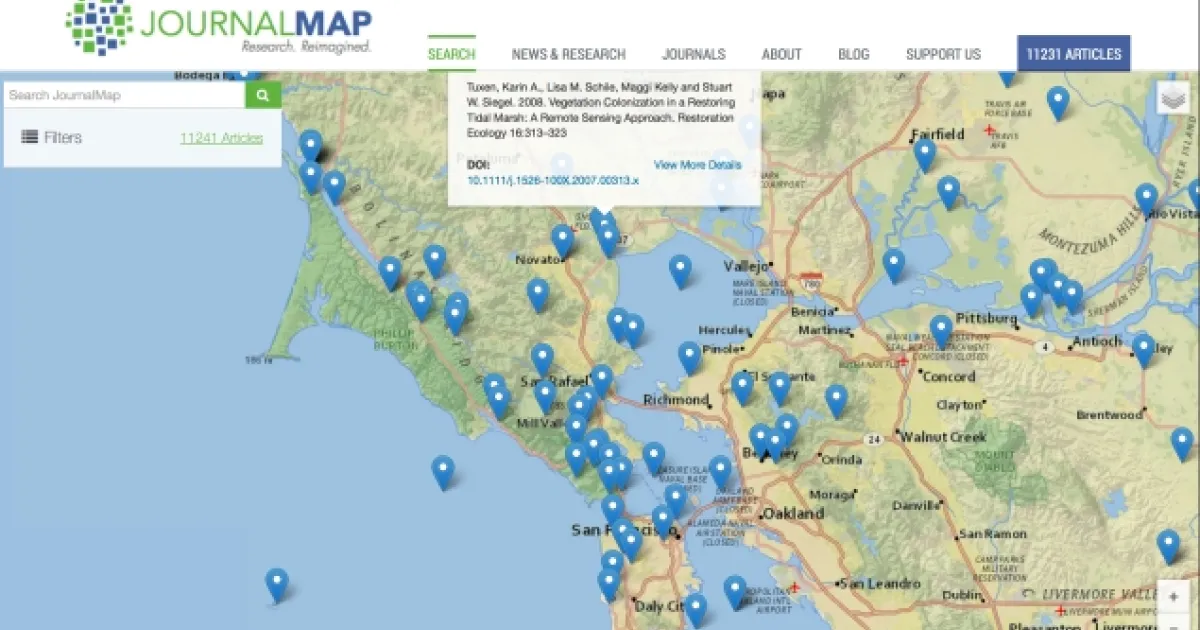1200x630 pixels.
Task: Select the map pin at Novato
Action: 563,239
